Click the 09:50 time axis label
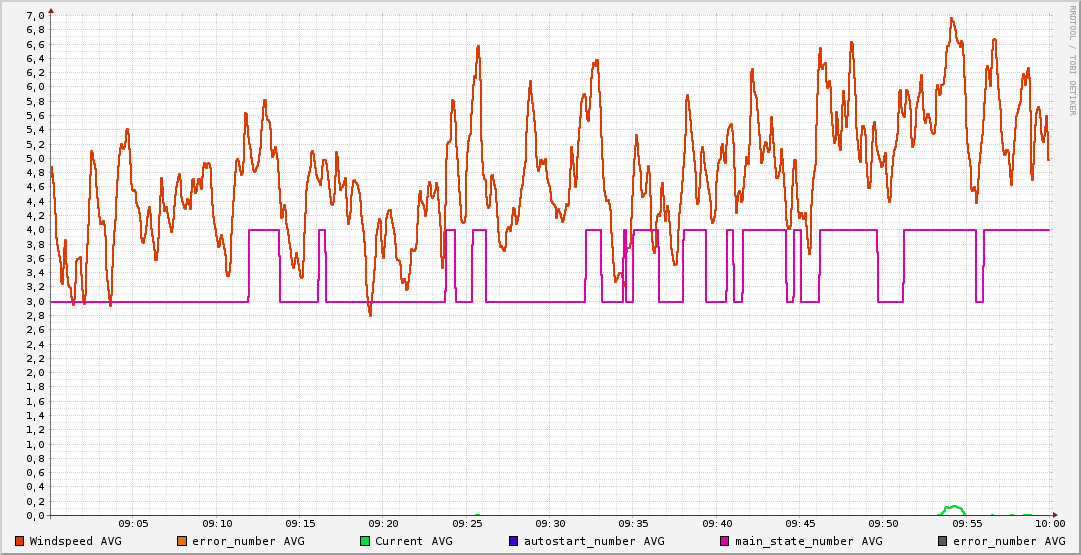 883,523
